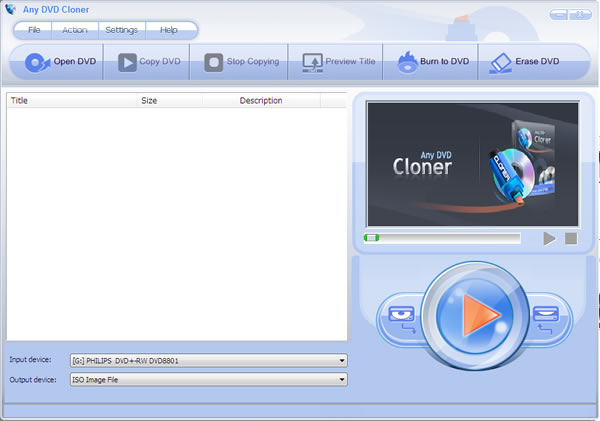Click the Any DVD Cloner app icon
This screenshot has width=600, height=421.
click(x=11, y=9)
